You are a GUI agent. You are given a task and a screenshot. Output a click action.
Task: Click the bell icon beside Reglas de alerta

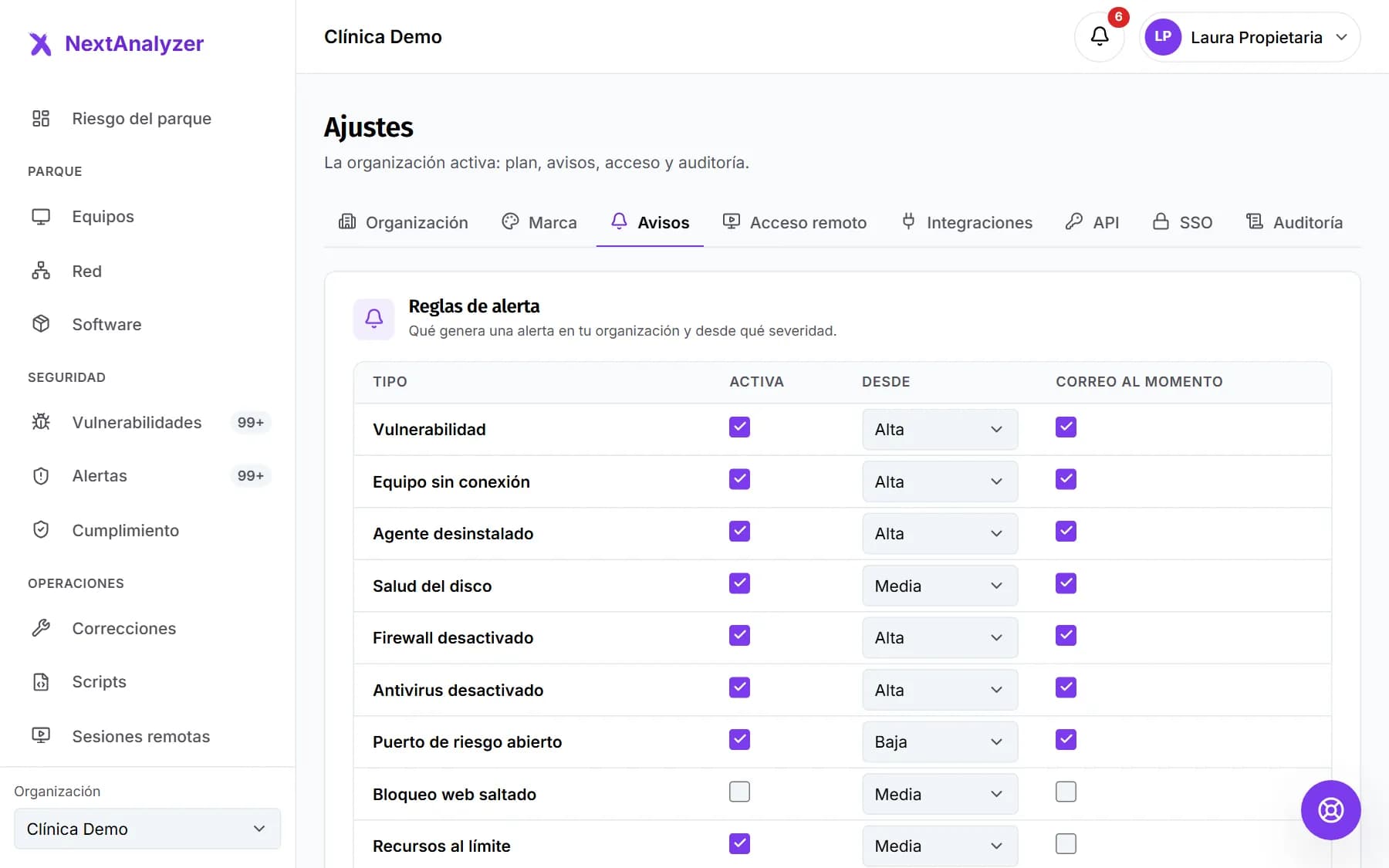[x=373, y=319]
